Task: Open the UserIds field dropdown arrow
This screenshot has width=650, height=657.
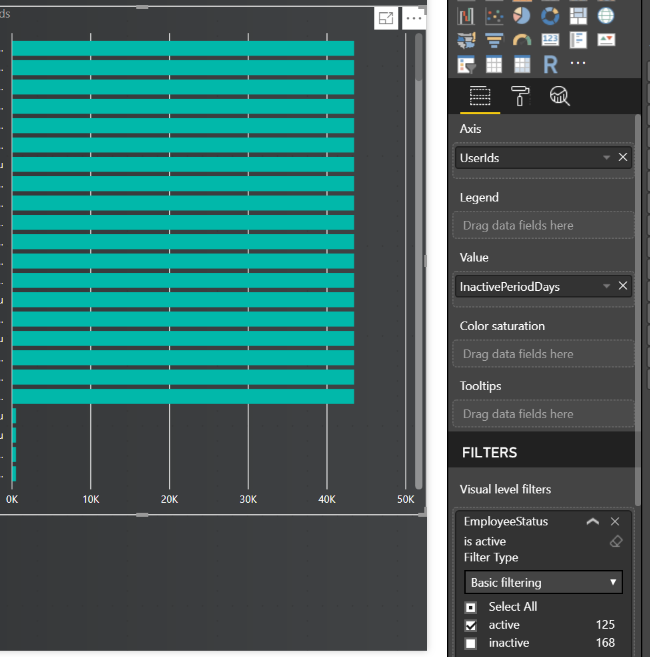Action: pos(606,158)
